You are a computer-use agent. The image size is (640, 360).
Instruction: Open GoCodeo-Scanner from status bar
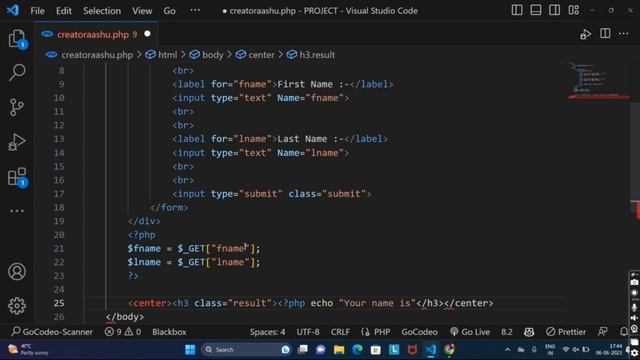[x=52, y=332]
